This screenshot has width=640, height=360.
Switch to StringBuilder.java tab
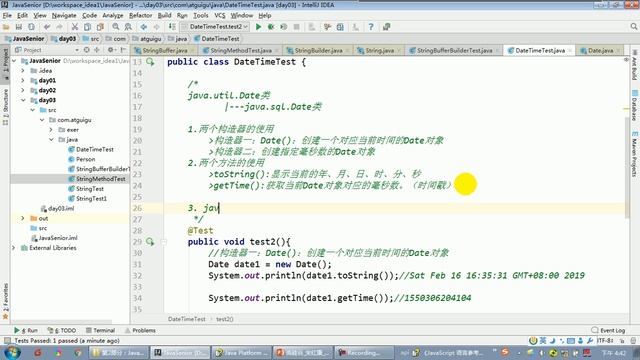point(318,50)
